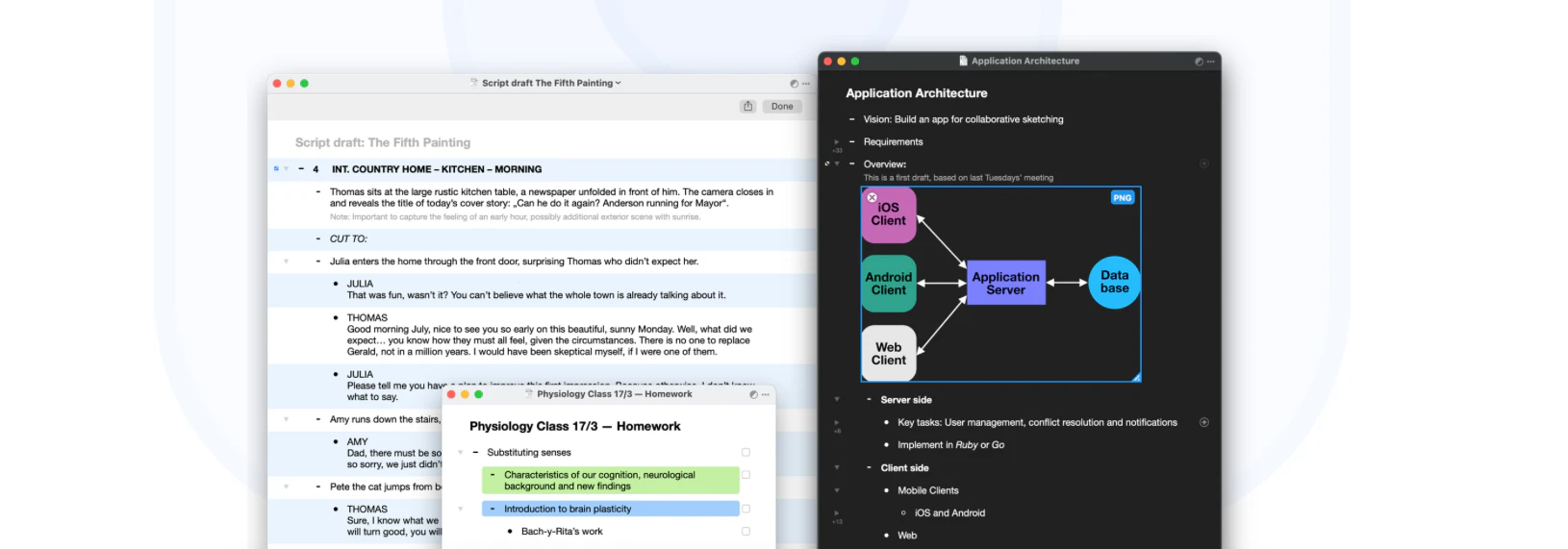Tick the Bach-y-Rita's work checkbox
1568x549 pixels.
[x=746, y=532]
